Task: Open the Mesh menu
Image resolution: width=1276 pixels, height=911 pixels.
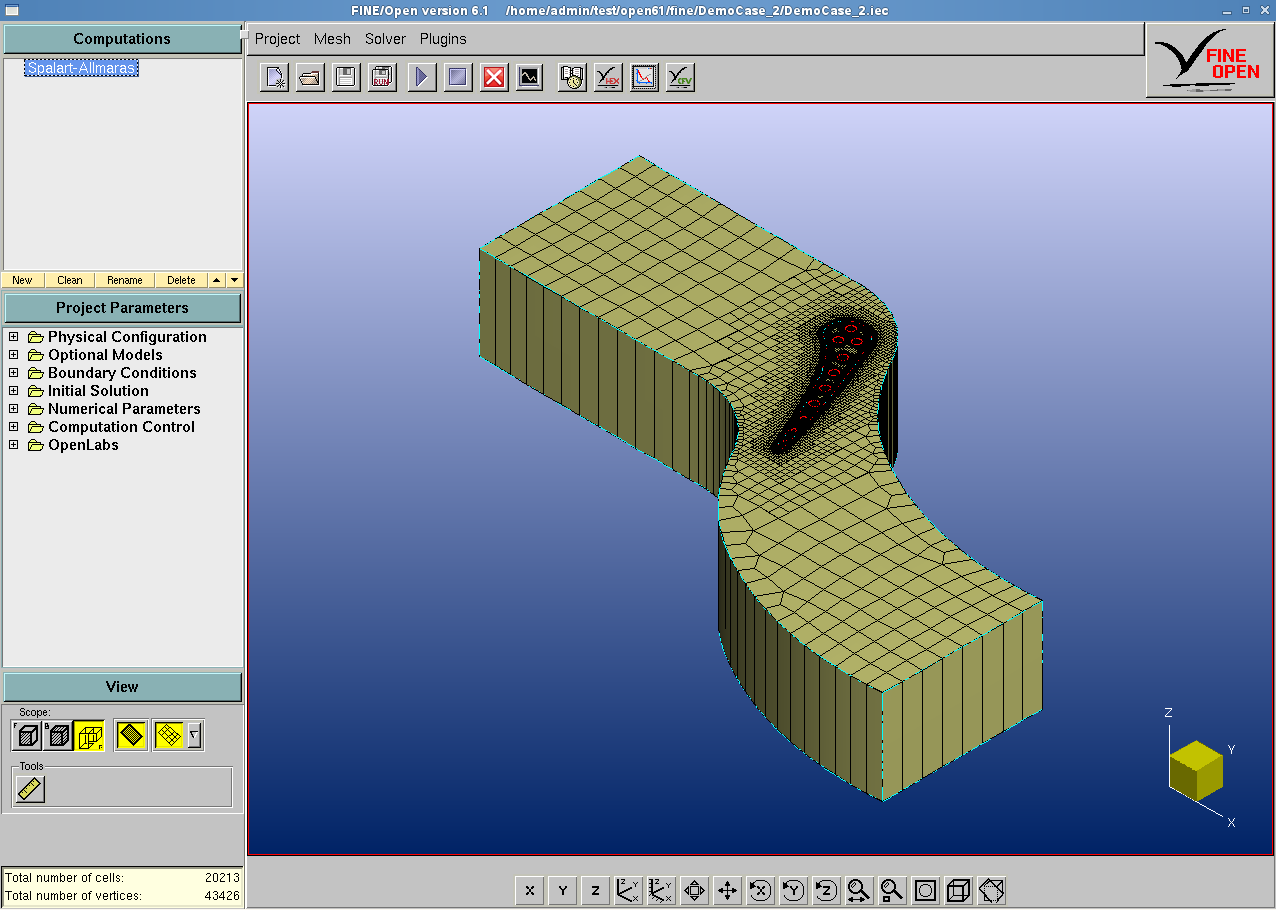Action: pos(332,39)
